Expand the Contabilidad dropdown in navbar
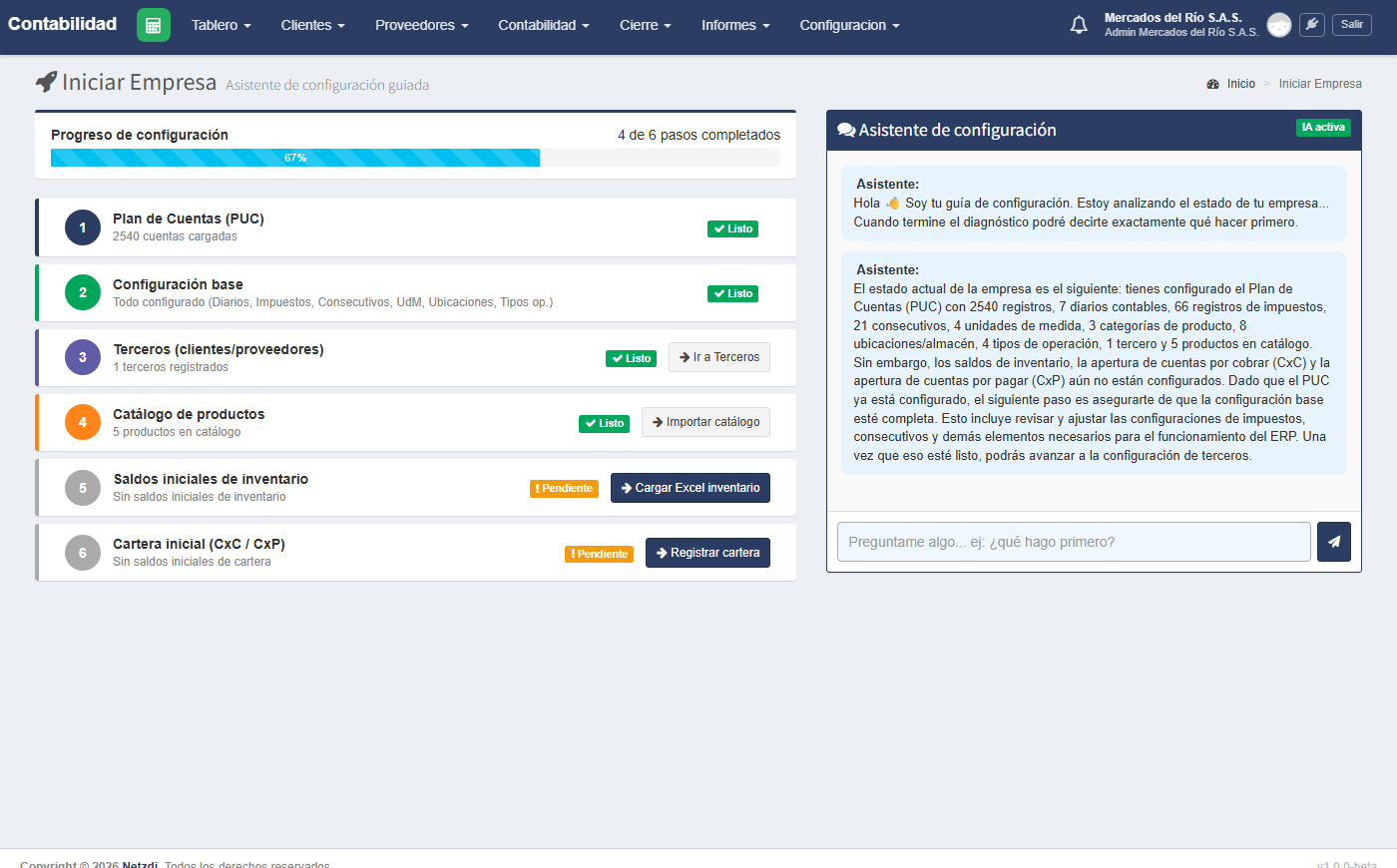Screen dimensions: 1397x868 pyautogui.click(x=544, y=25)
